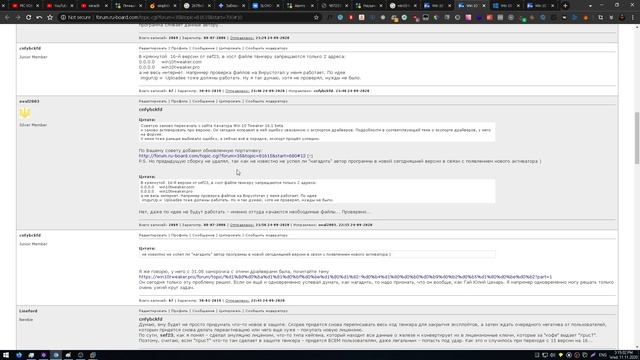Open network status in the system tray

545,355
